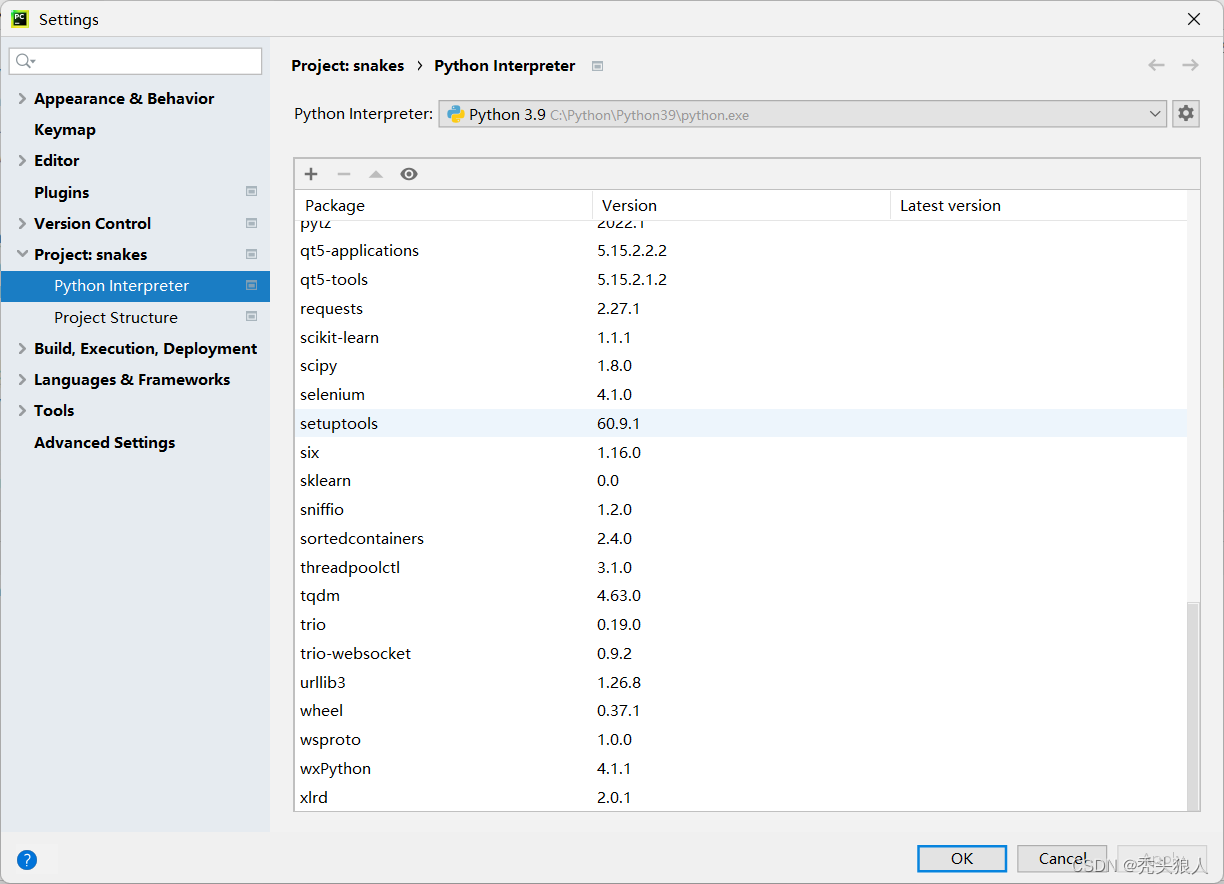Click the breadcrumb panel icon next to Python Interpreter
The width and height of the screenshot is (1224, 884).
[597, 65]
